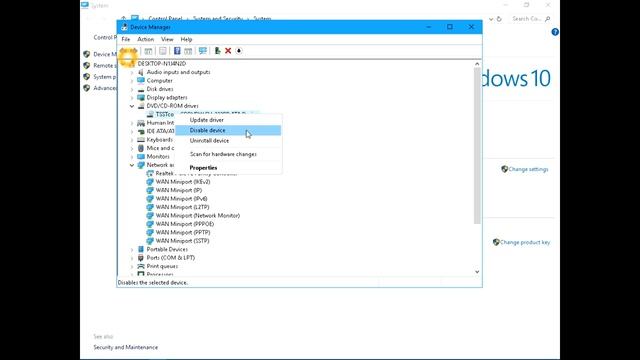Click the WAN Miniport (IPv6) adapter icon
This screenshot has width=640, height=360.
[x=150, y=199]
